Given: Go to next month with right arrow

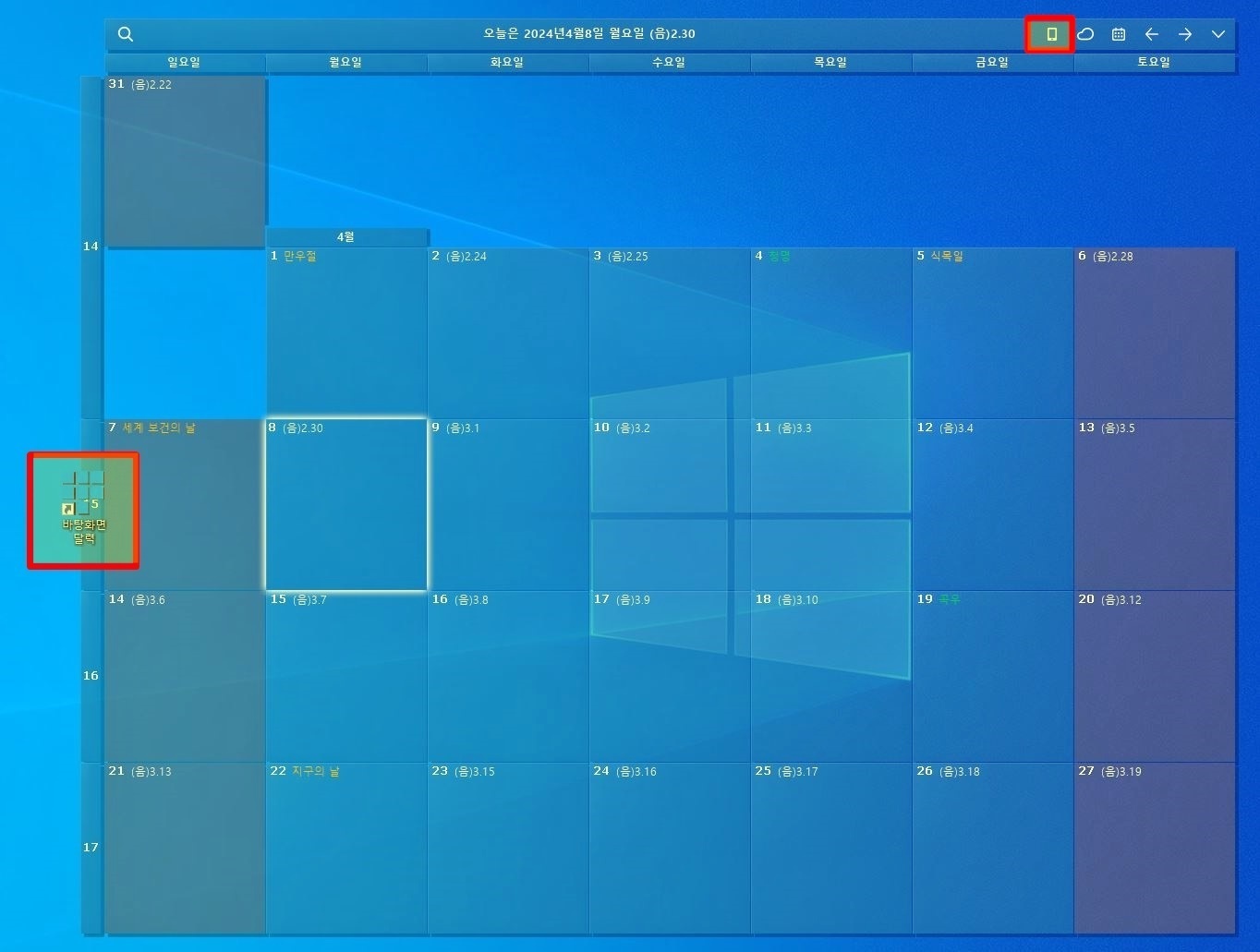Looking at the screenshot, I should 1185,34.
